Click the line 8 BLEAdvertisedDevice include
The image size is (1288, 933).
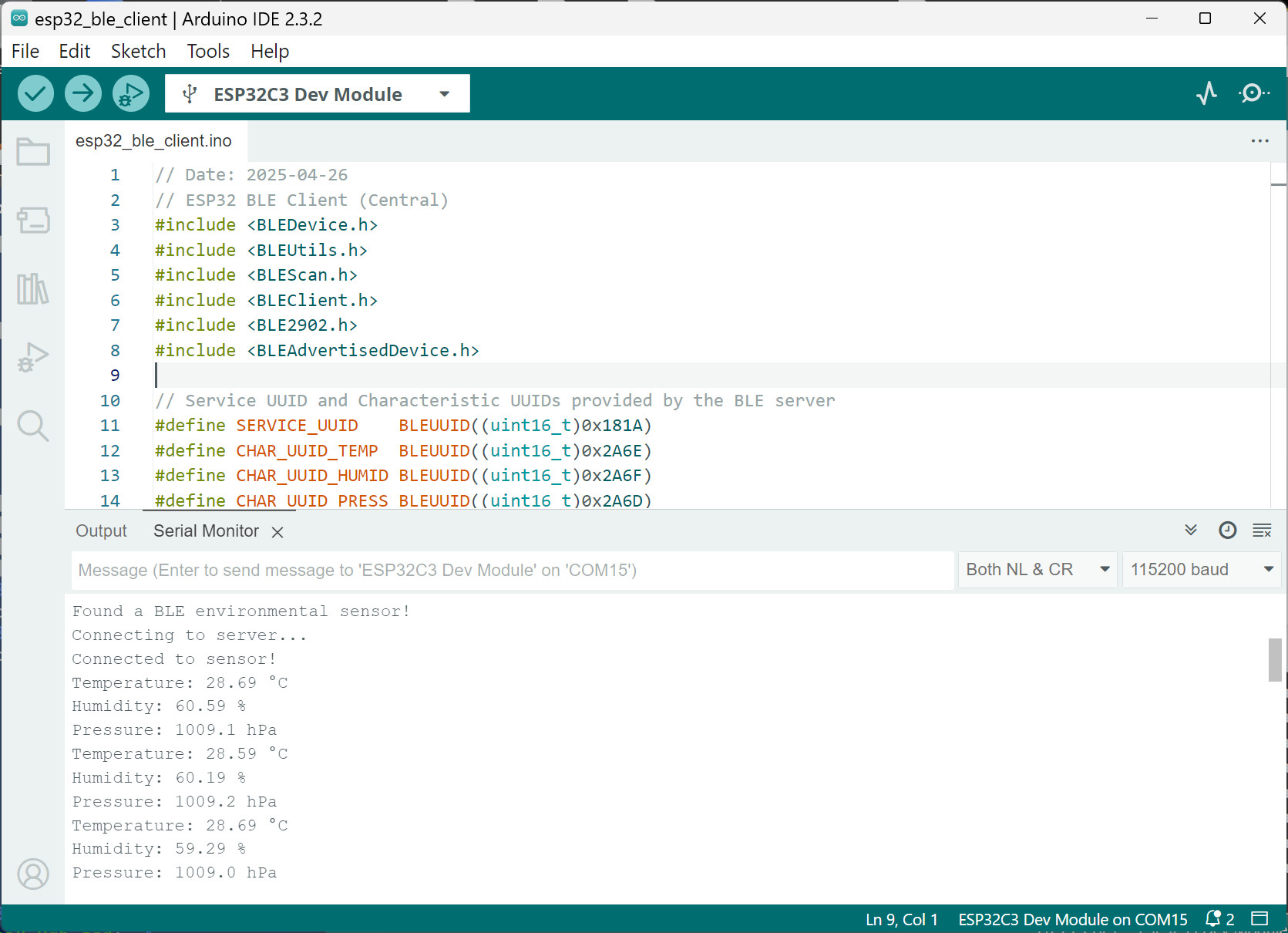click(317, 351)
